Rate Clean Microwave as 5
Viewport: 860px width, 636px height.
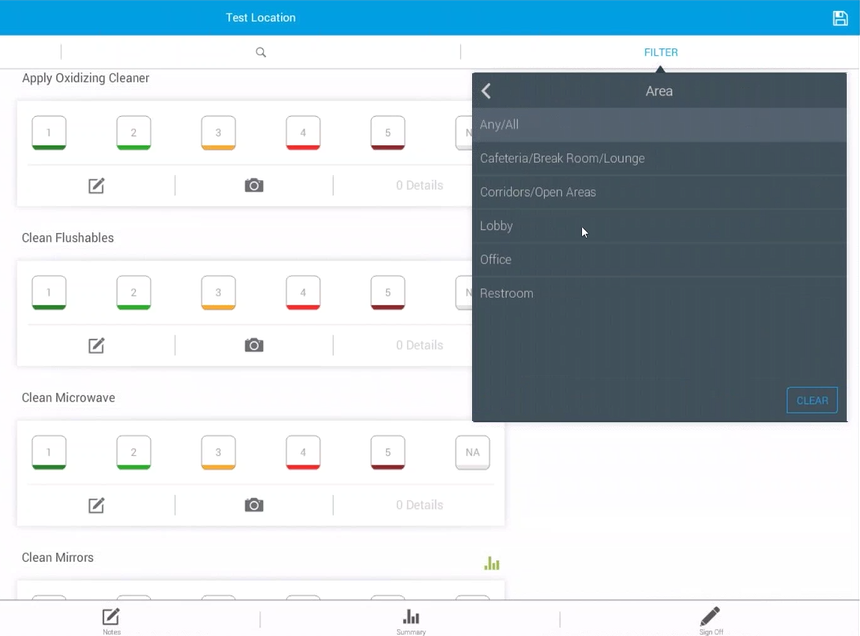pos(388,452)
